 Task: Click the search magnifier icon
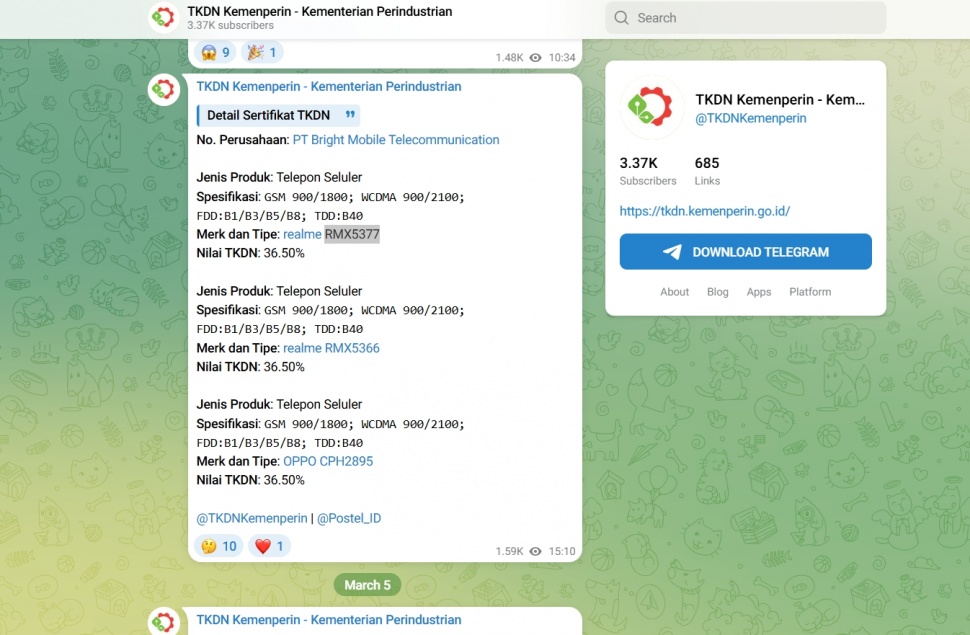[622, 18]
